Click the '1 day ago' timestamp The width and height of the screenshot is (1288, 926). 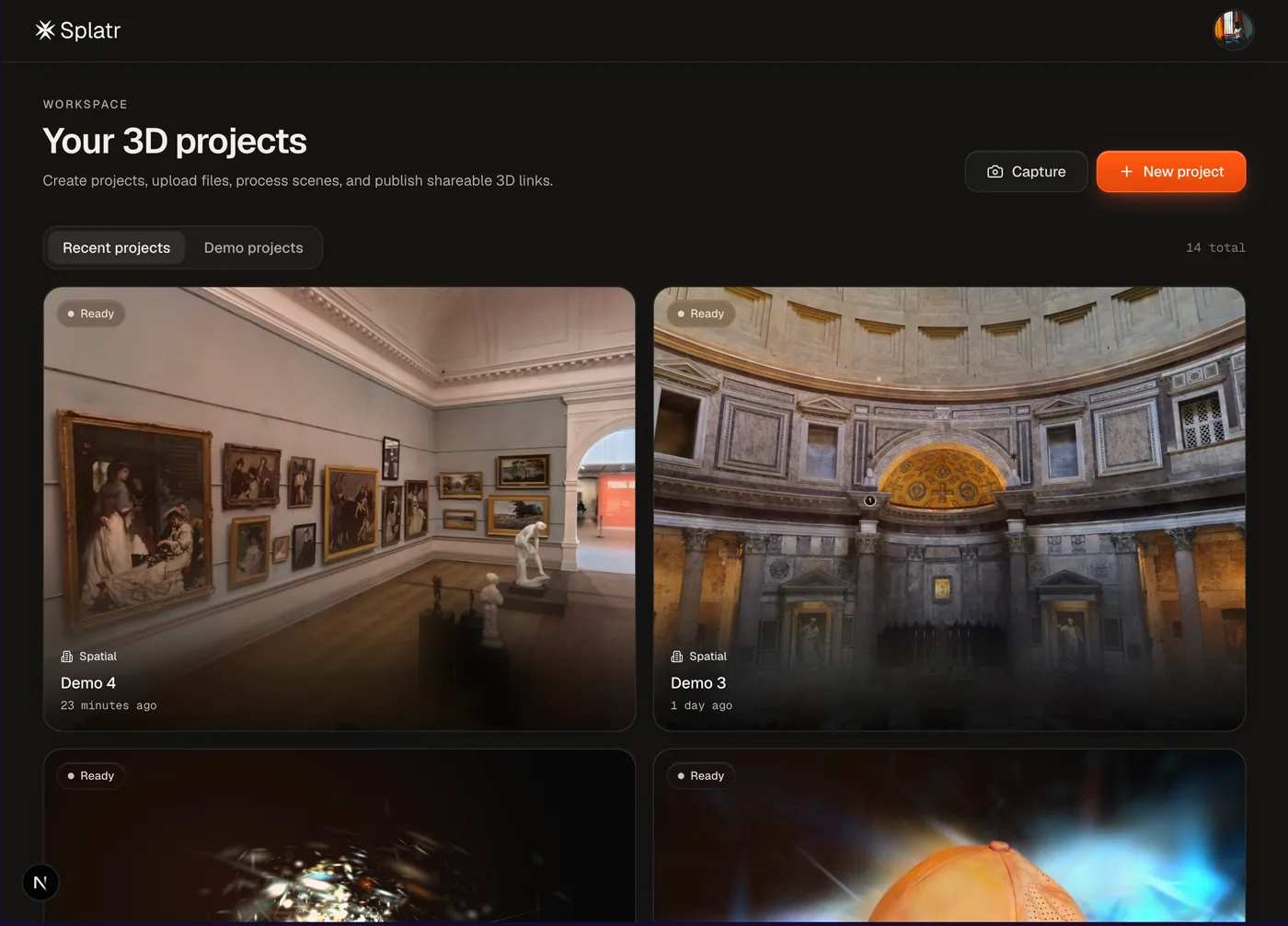702,706
